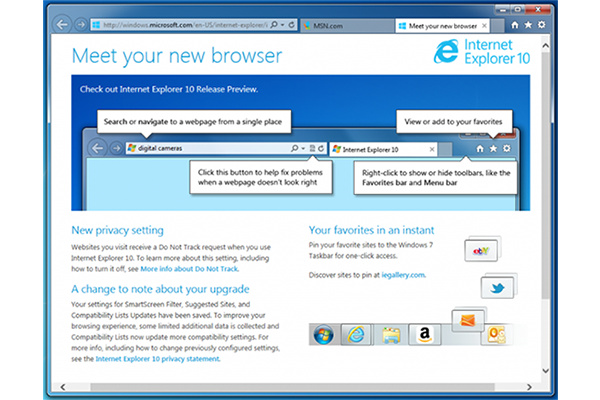Open the Home page via house icon
The image size is (600, 400).
[x=515, y=25]
